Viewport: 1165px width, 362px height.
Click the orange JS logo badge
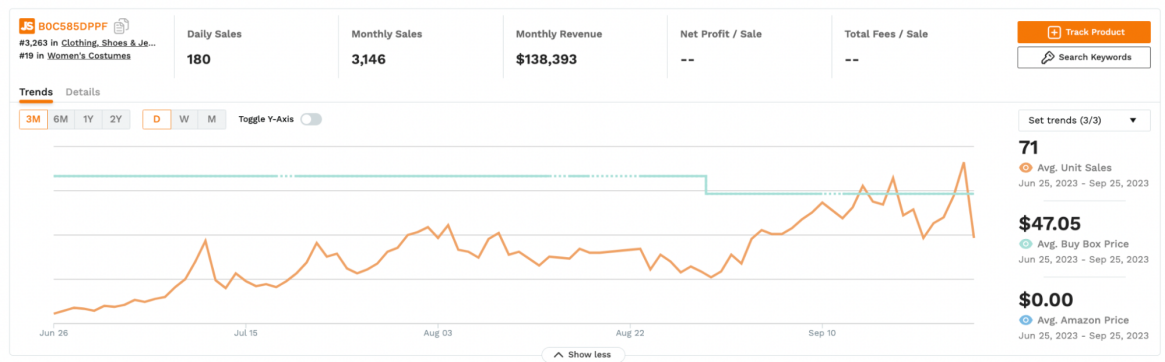(x=27, y=26)
